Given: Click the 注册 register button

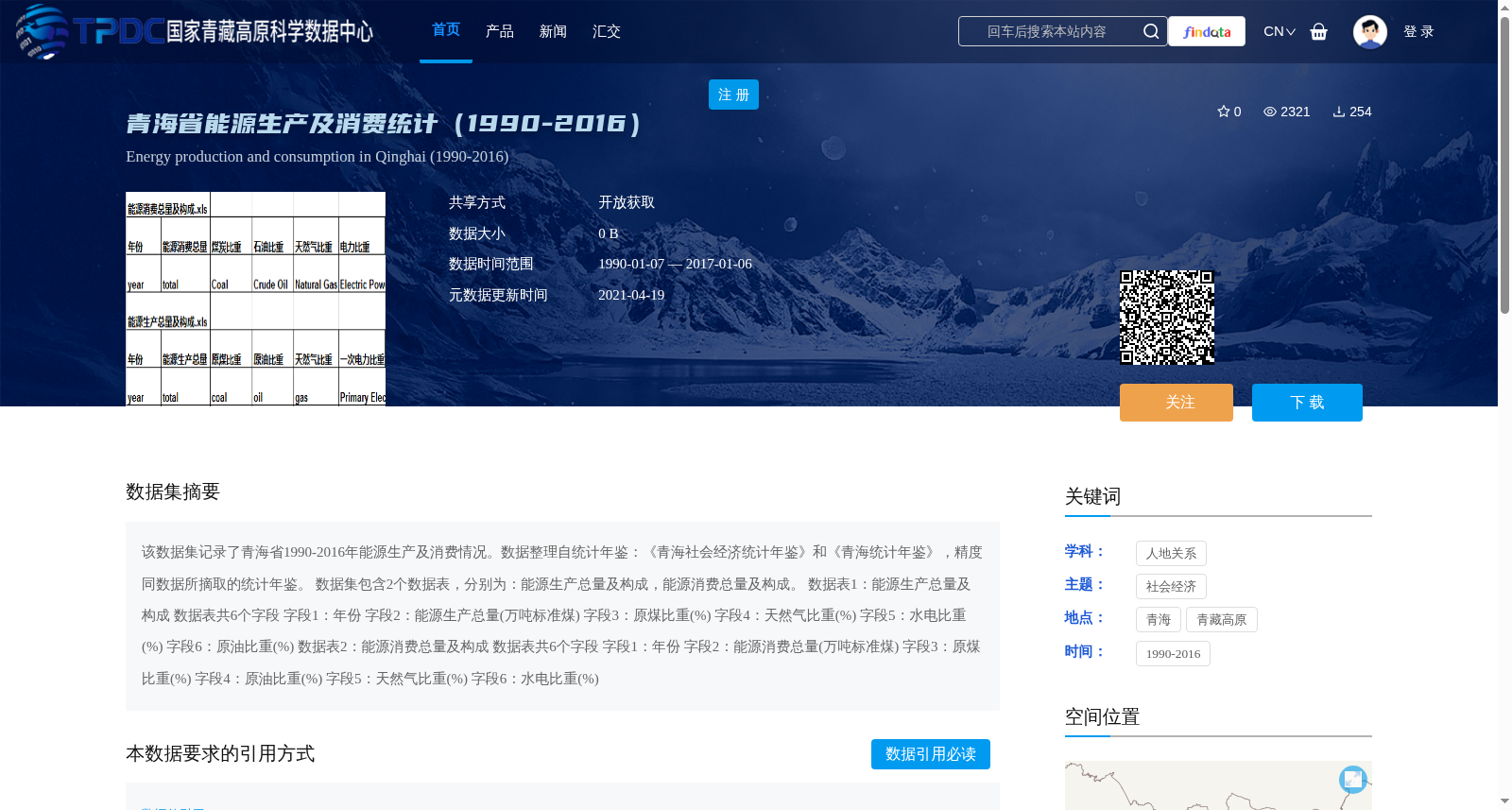Looking at the screenshot, I should (733, 95).
